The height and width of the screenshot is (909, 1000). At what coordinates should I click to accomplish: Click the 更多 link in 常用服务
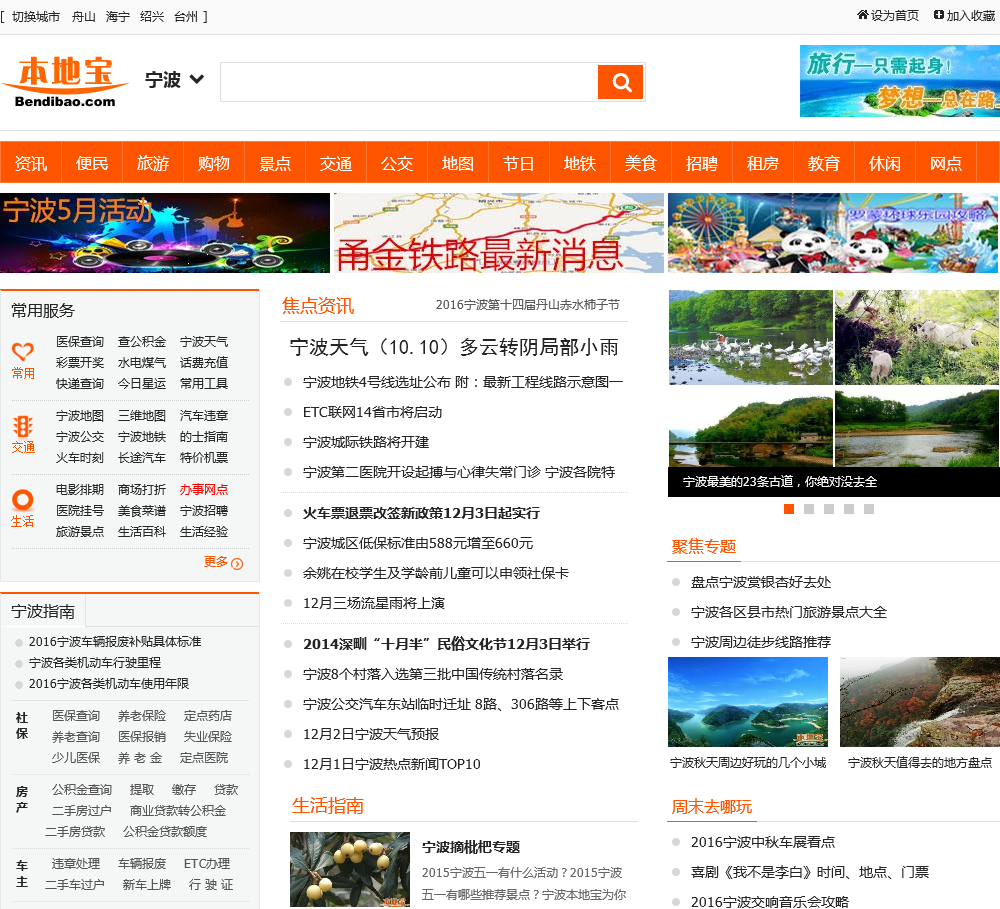point(216,561)
